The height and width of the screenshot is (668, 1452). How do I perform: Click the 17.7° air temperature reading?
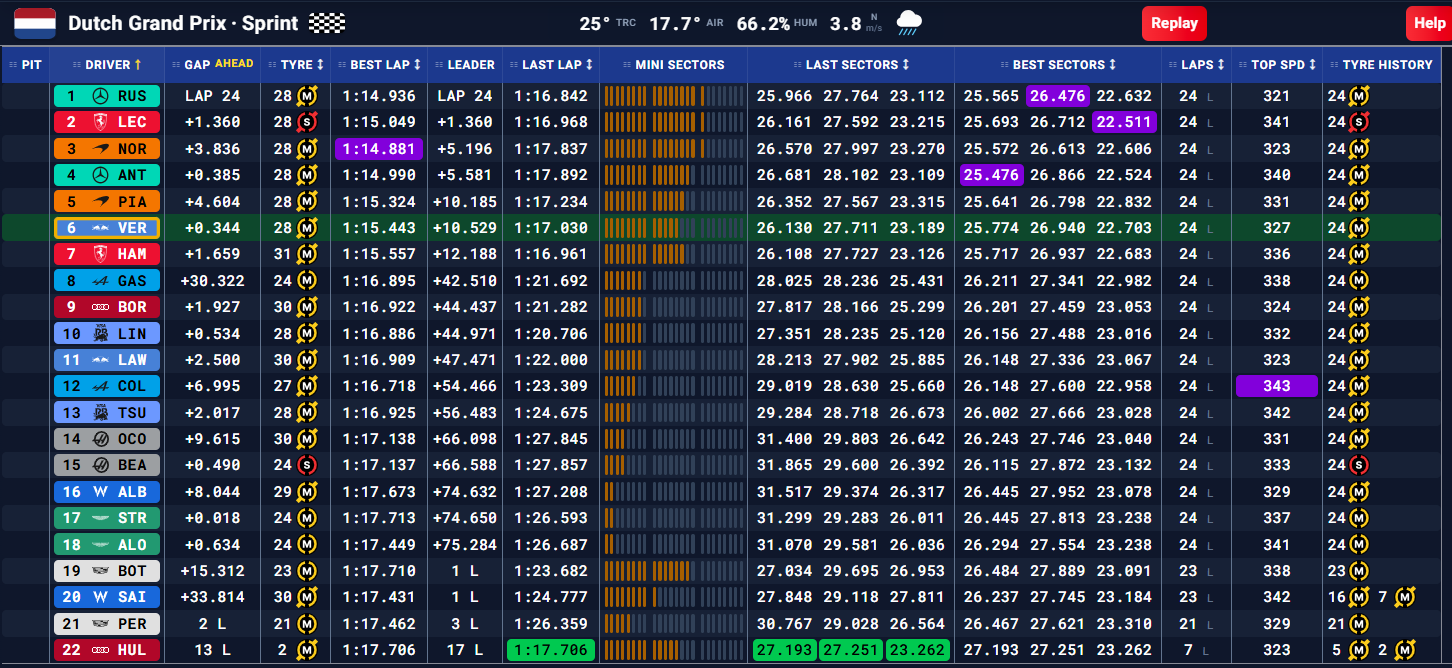[x=674, y=23]
